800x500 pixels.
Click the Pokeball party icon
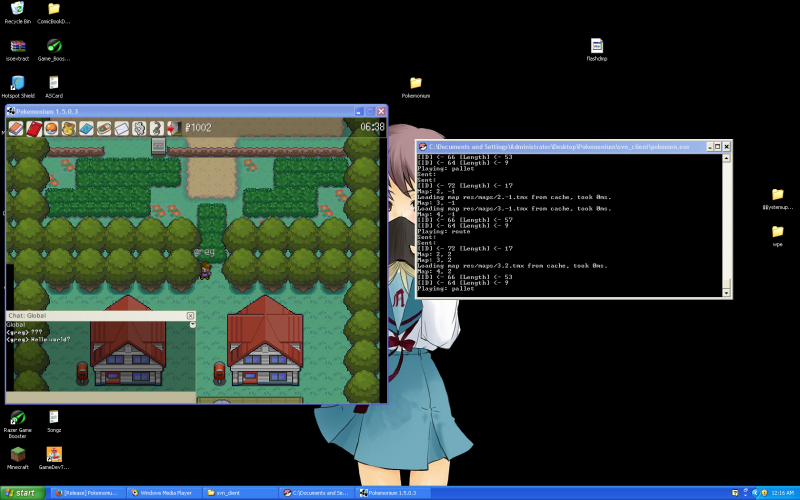[51, 128]
